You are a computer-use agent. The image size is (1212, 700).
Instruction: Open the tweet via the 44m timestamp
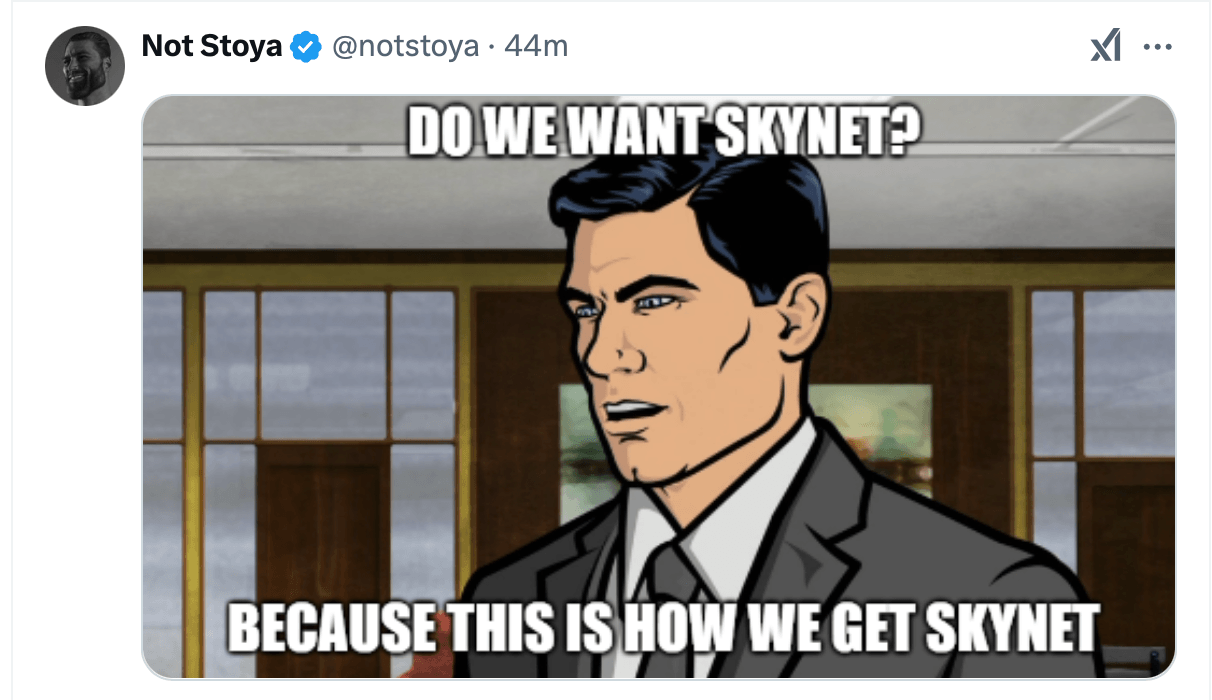pos(537,46)
